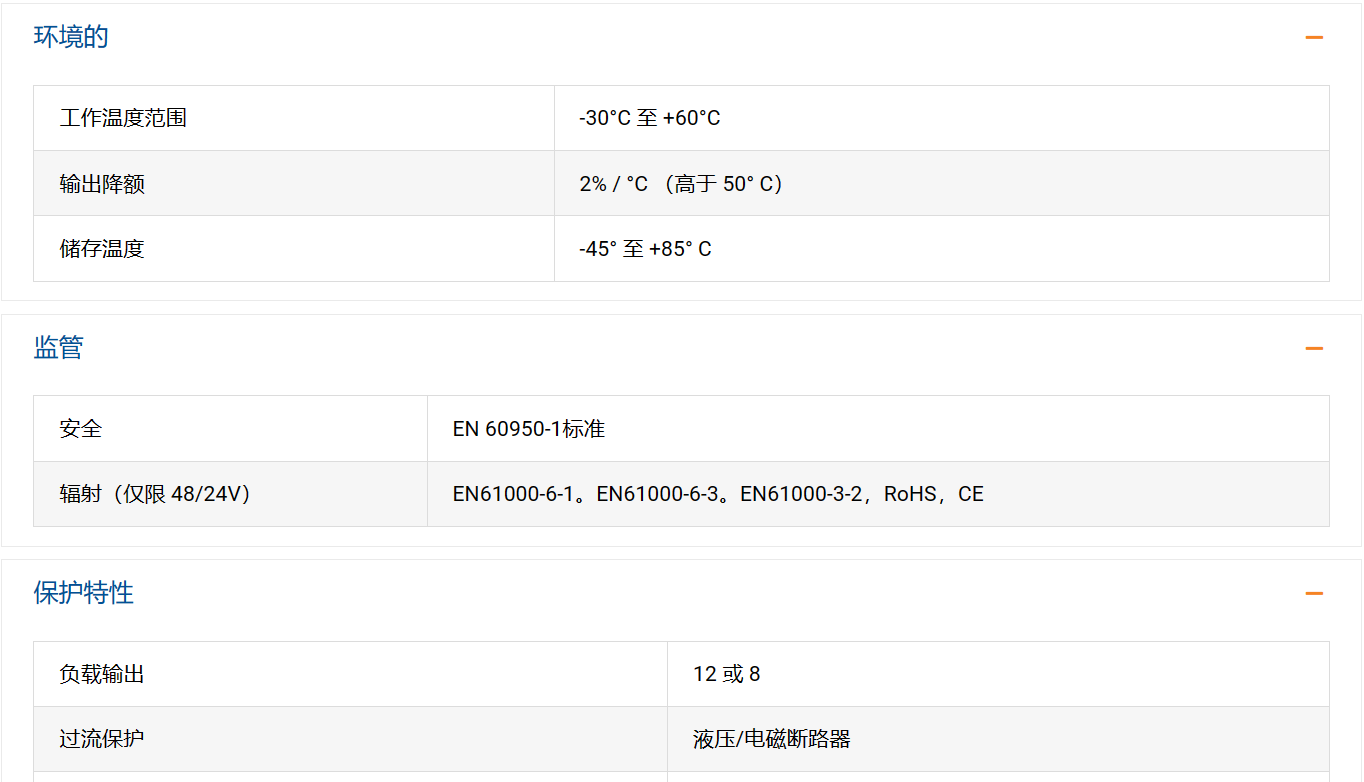Image resolution: width=1364 pixels, height=782 pixels.
Task: Click the 环境的 section heading
Action: point(71,38)
